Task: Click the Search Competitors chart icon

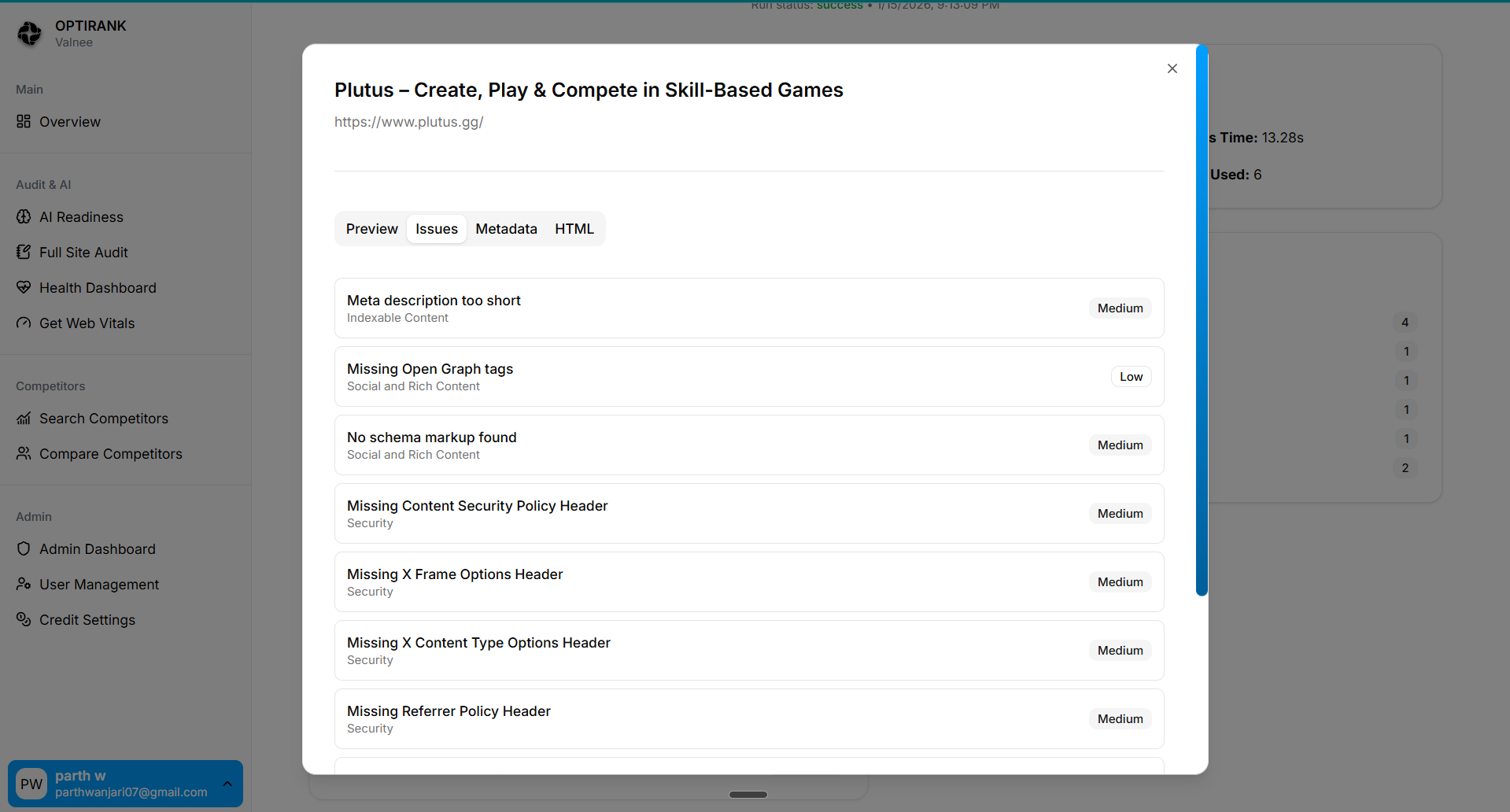Action: point(24,418)
